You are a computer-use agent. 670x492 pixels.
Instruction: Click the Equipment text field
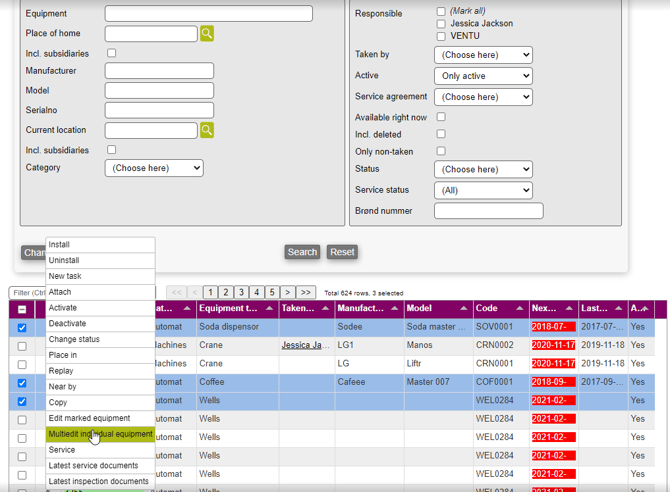click(209, 14)
